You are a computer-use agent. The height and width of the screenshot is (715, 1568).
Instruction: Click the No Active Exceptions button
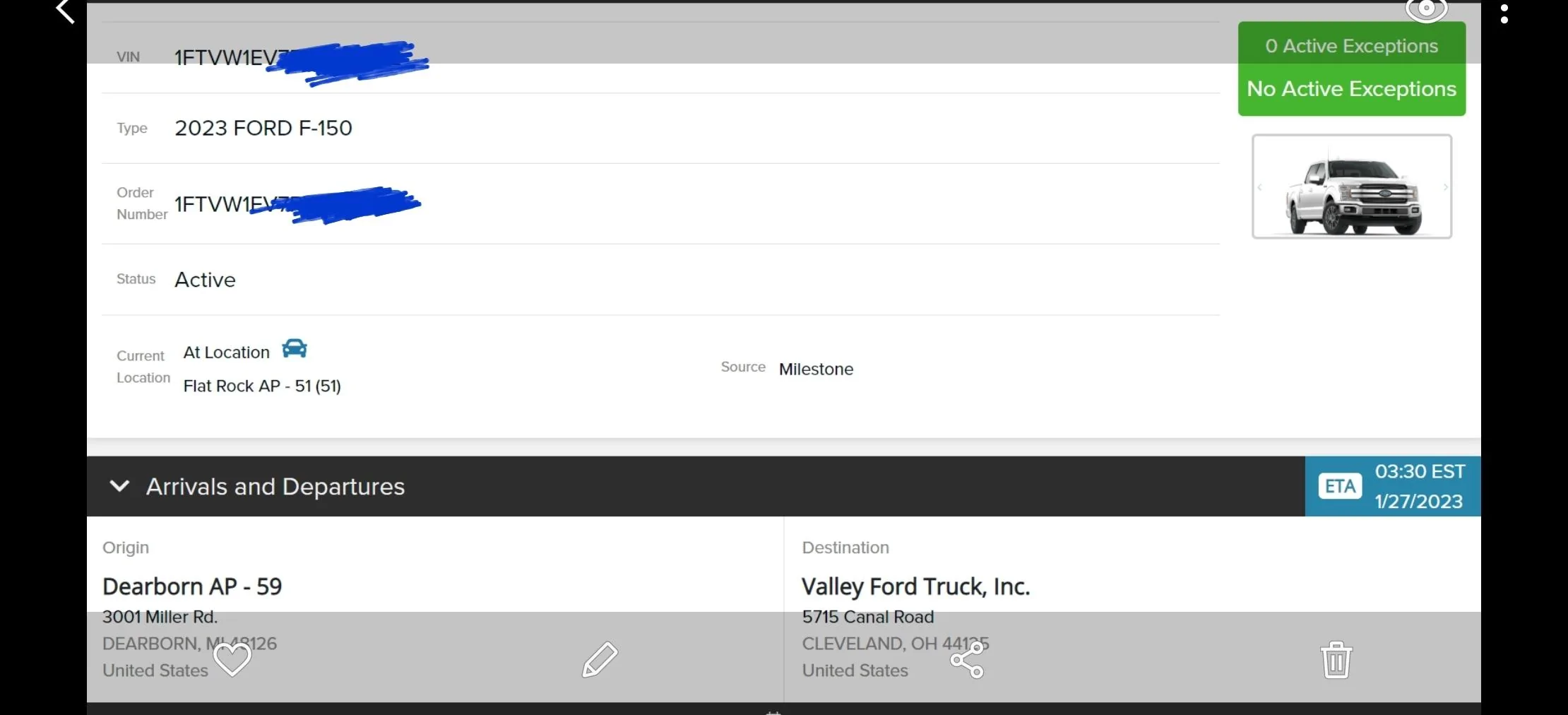point(1351,90)
